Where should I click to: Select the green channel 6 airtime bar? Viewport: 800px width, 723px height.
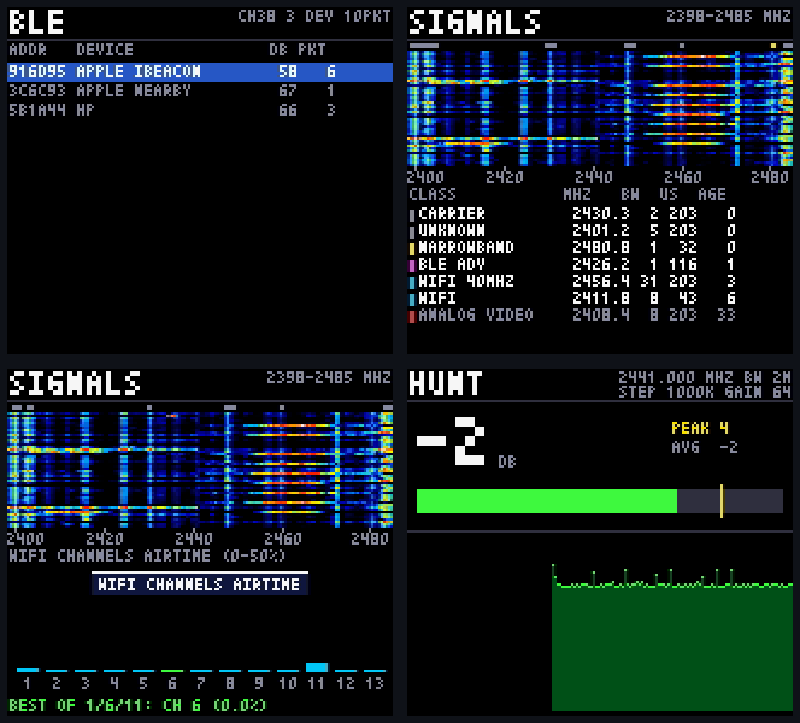pos(172,670)
